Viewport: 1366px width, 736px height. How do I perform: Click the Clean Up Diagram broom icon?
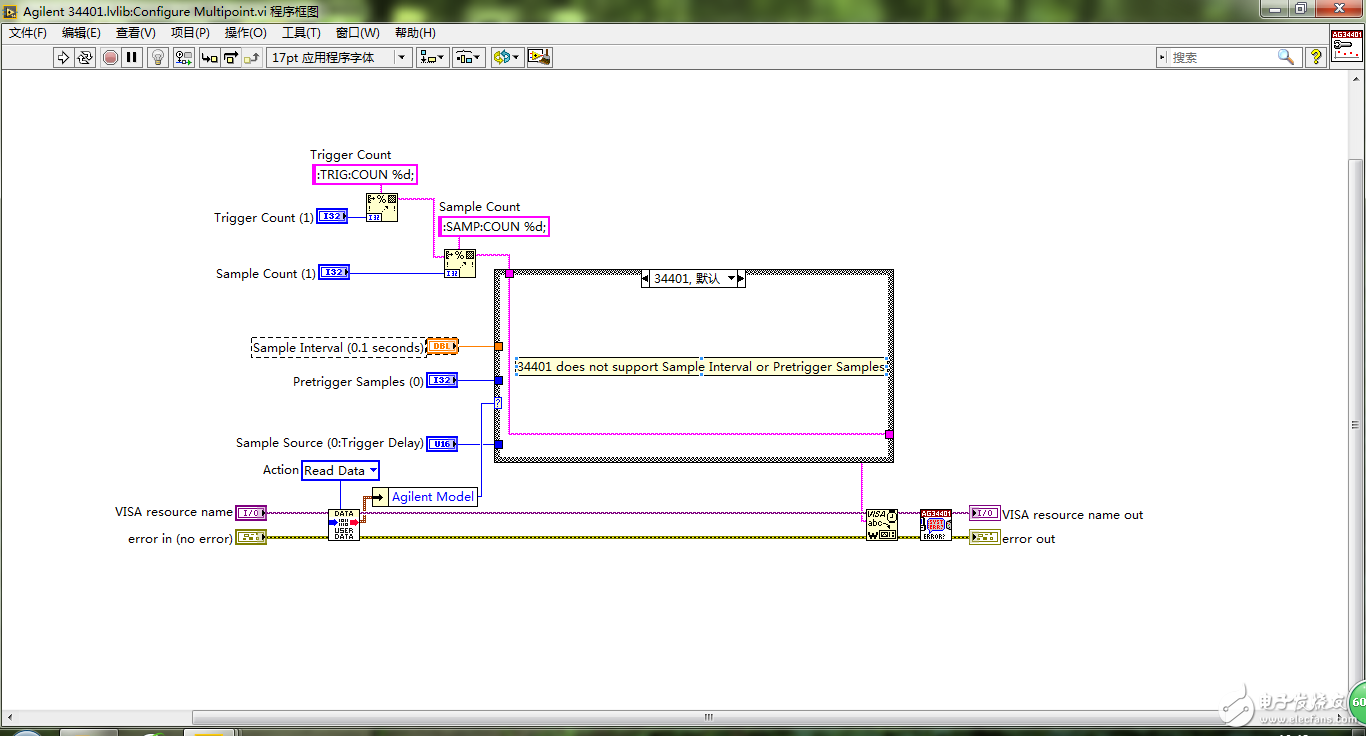pyautogui.click(x=539, y=58)
